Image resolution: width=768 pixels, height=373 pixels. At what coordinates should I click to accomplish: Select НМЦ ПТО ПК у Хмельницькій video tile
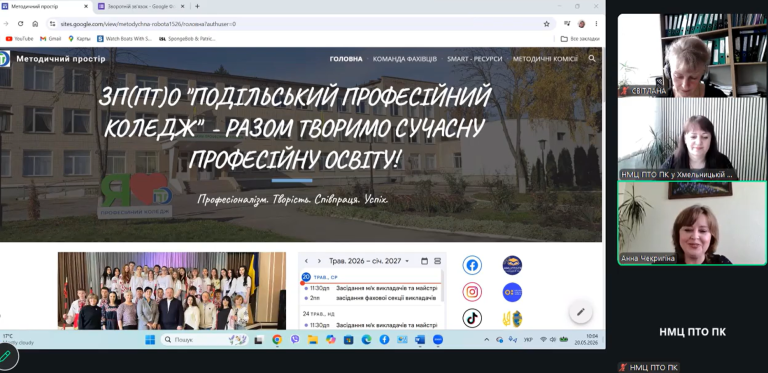(x=692, y=139)
